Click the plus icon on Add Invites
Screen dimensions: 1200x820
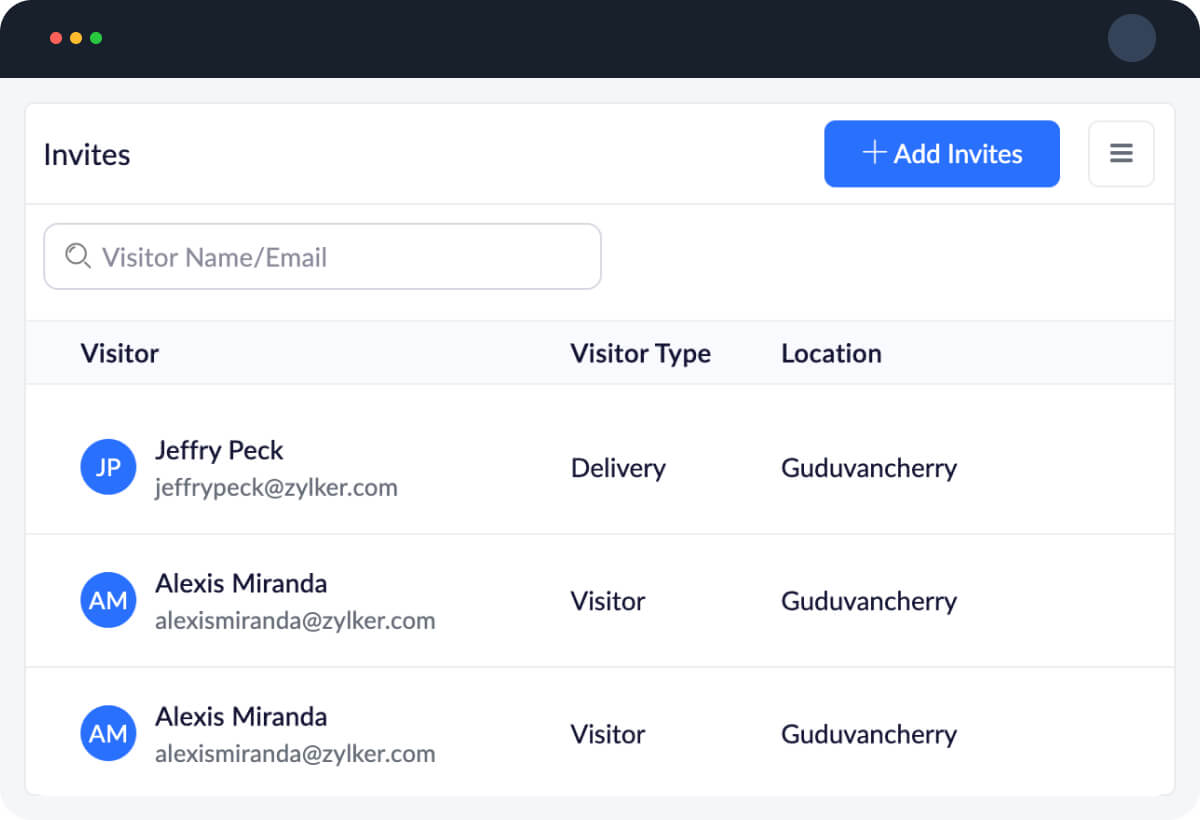[875, 153]
